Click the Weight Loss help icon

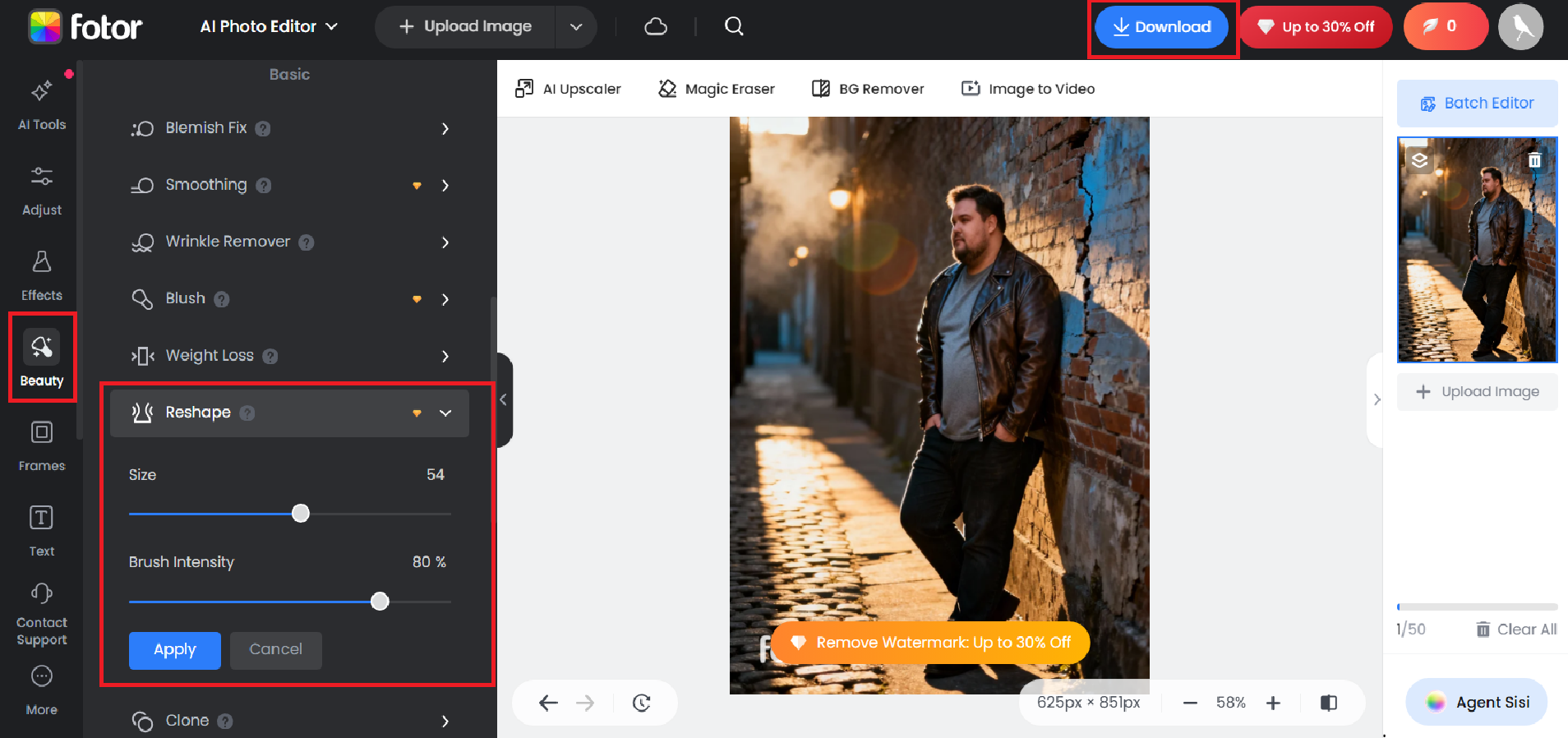[270, 356]
